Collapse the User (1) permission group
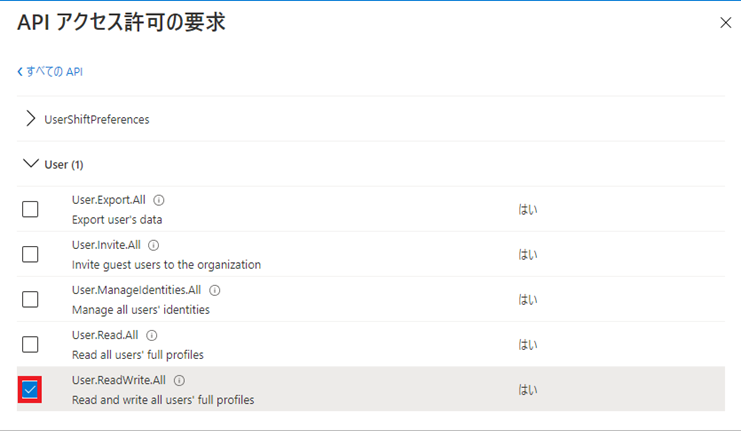 click(30, 164)
